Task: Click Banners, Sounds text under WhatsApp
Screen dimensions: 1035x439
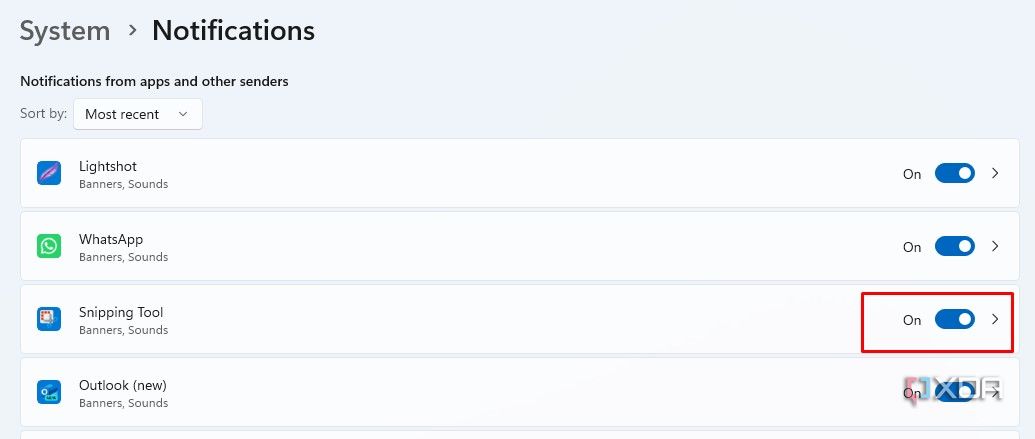Action: 123,257
